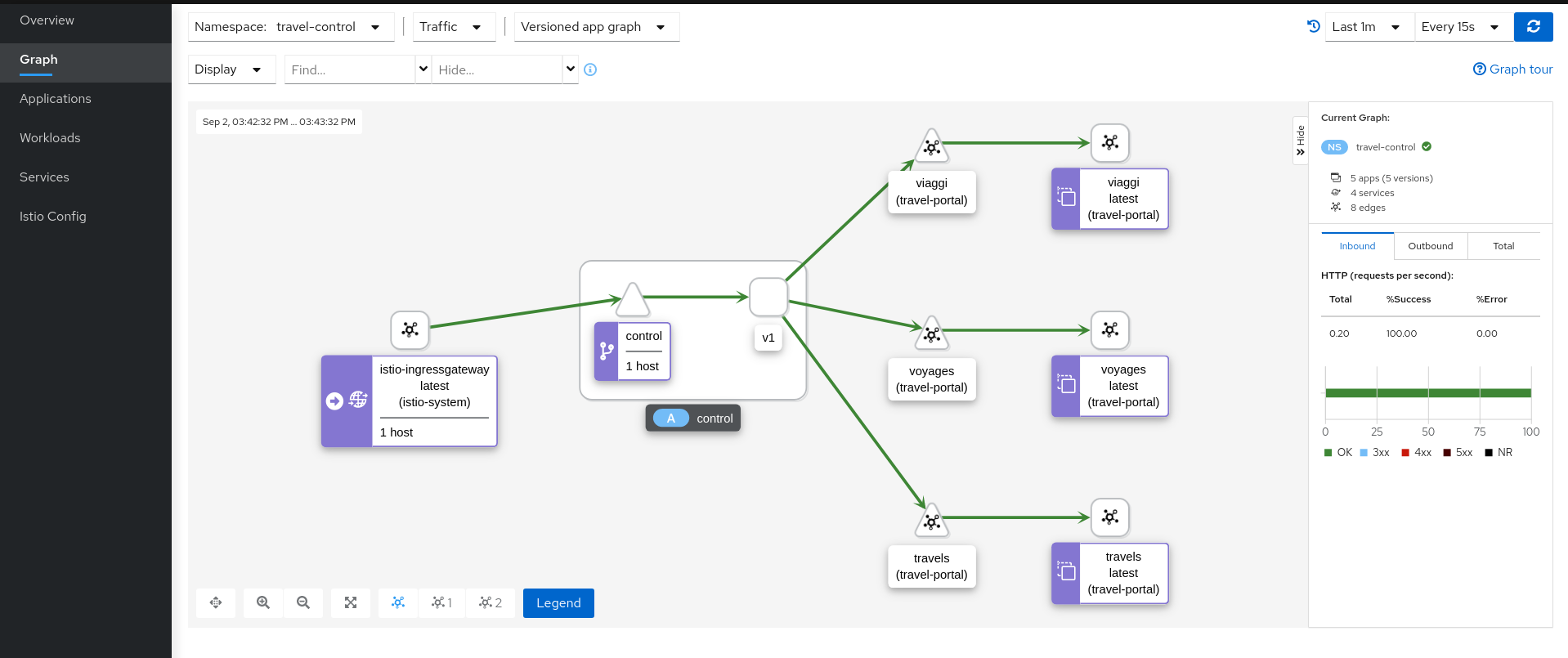Start the Graph tour
This screenshot has height=658, width=1568.
tap(1512, 69)
